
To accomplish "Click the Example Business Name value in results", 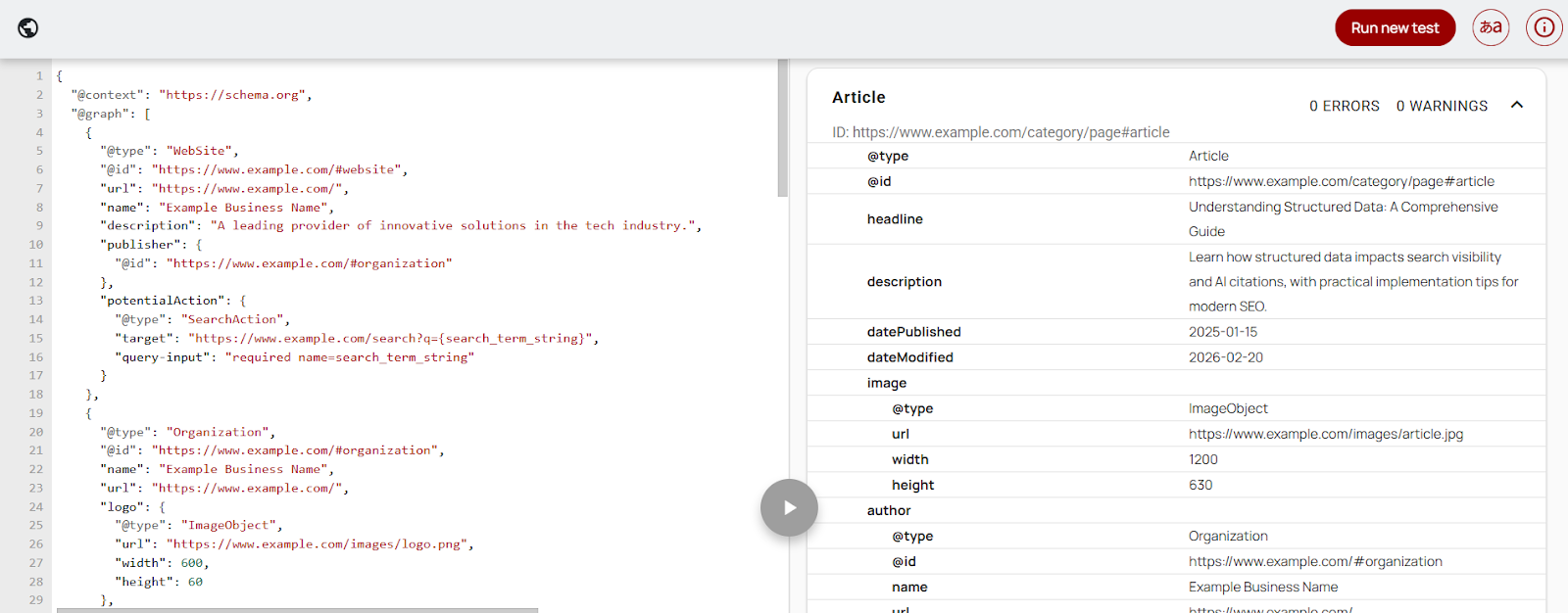I will (x=1263, y=587).
